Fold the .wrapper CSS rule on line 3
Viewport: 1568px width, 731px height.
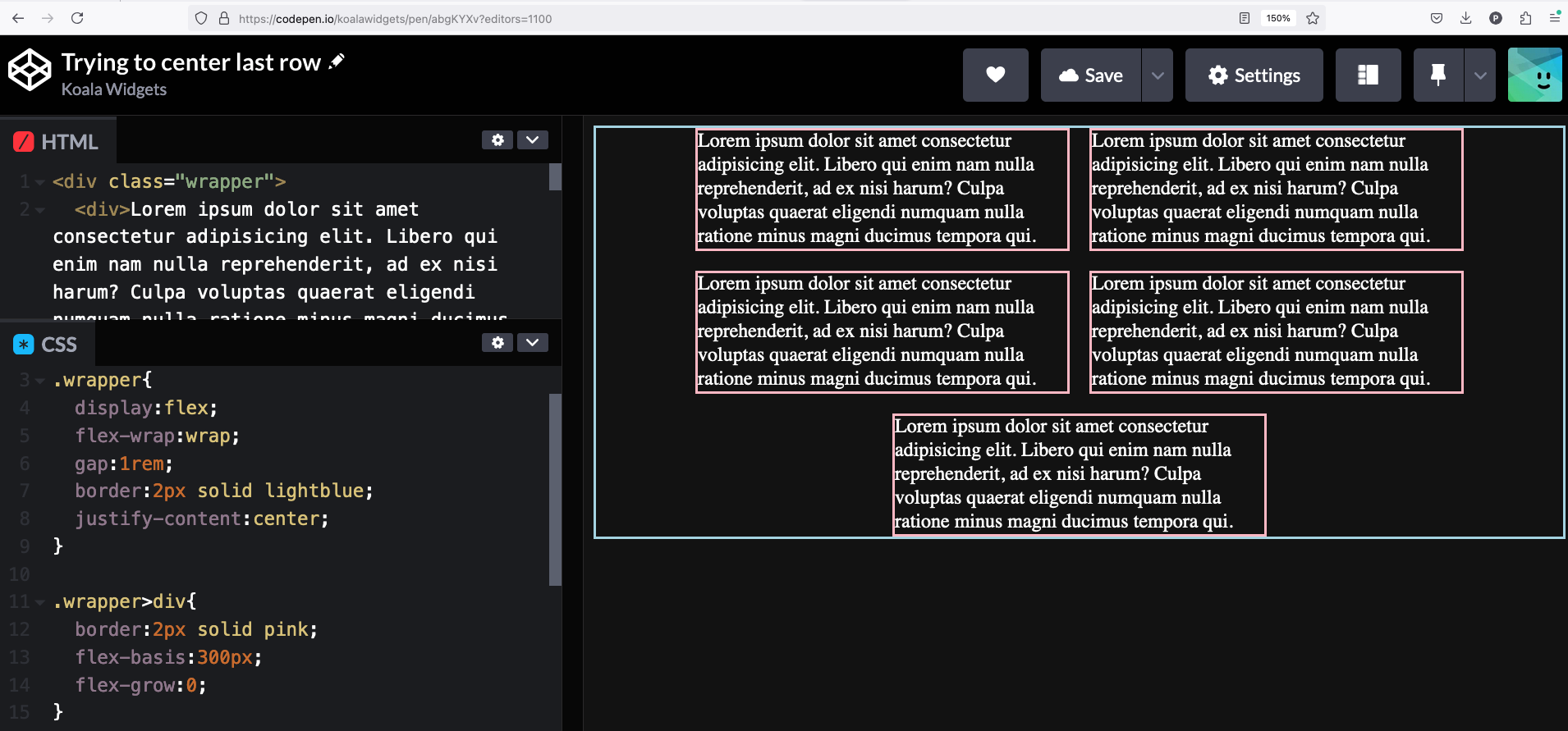pos(39,381)
